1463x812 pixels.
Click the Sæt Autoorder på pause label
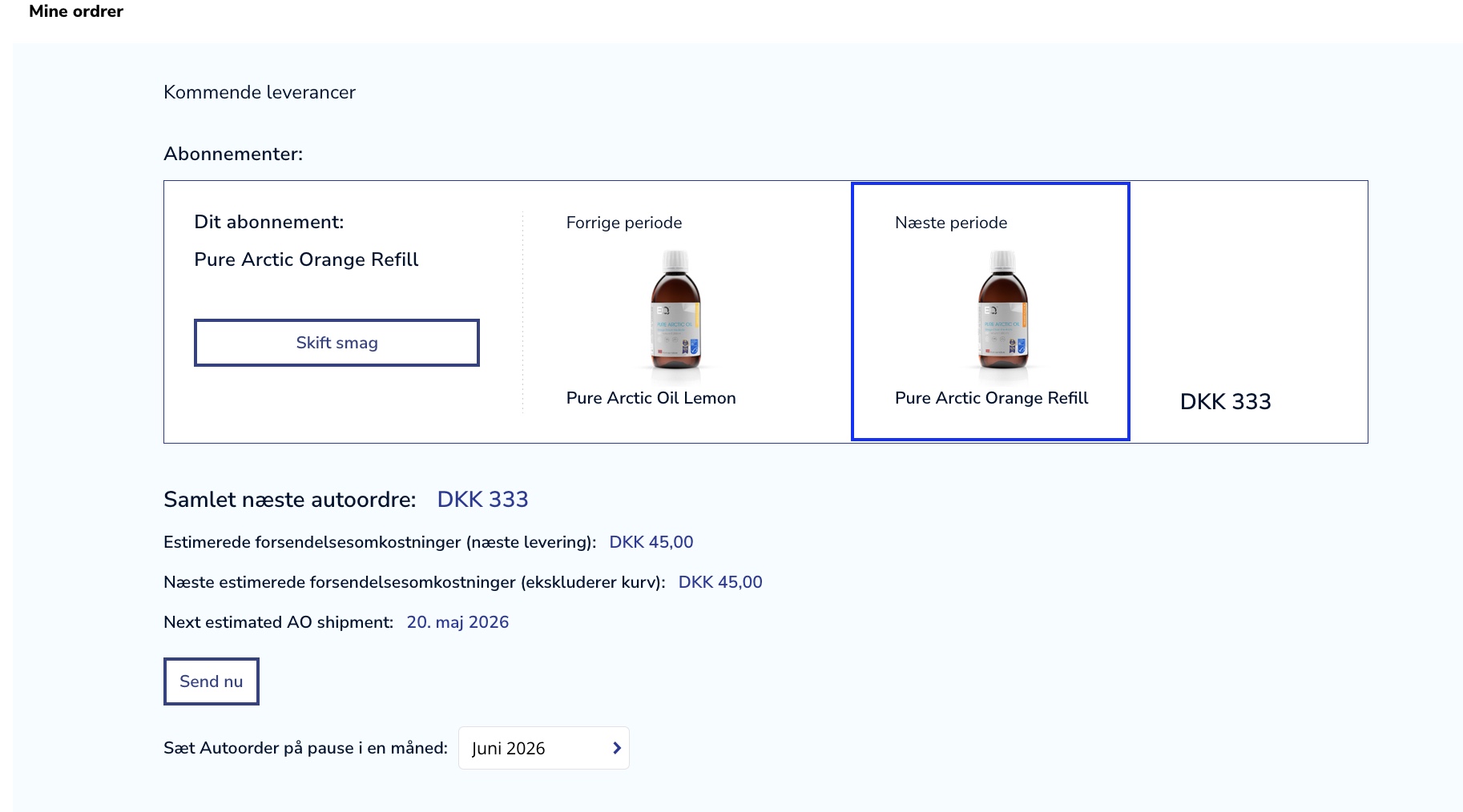pos(305,748)
